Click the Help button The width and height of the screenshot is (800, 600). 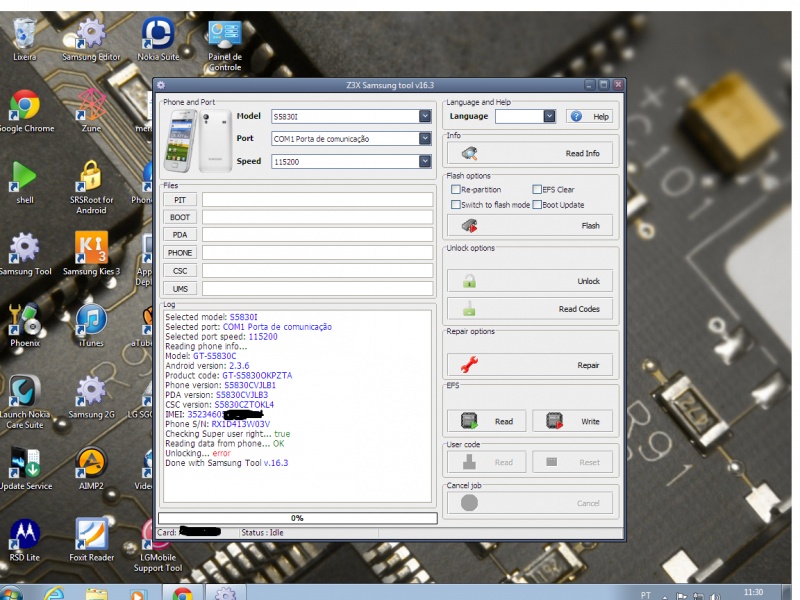click(x=589, y=116)
